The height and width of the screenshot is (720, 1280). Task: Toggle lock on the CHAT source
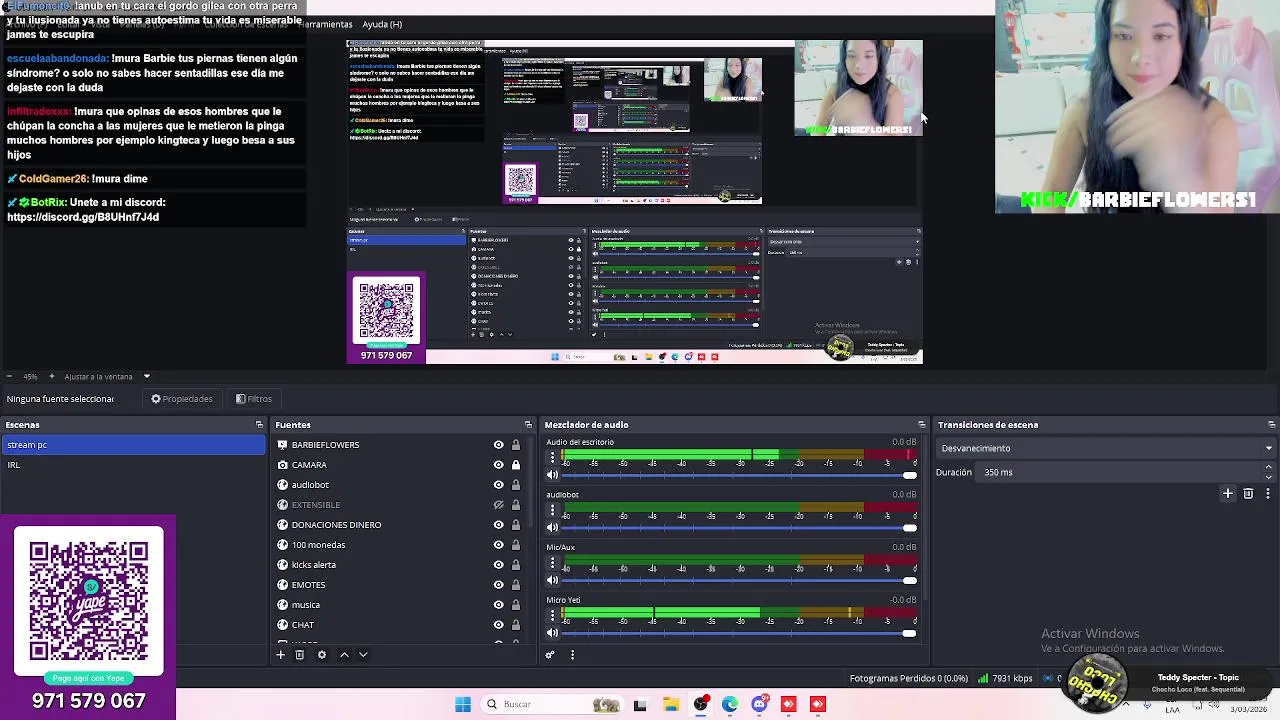click(516, 625)
